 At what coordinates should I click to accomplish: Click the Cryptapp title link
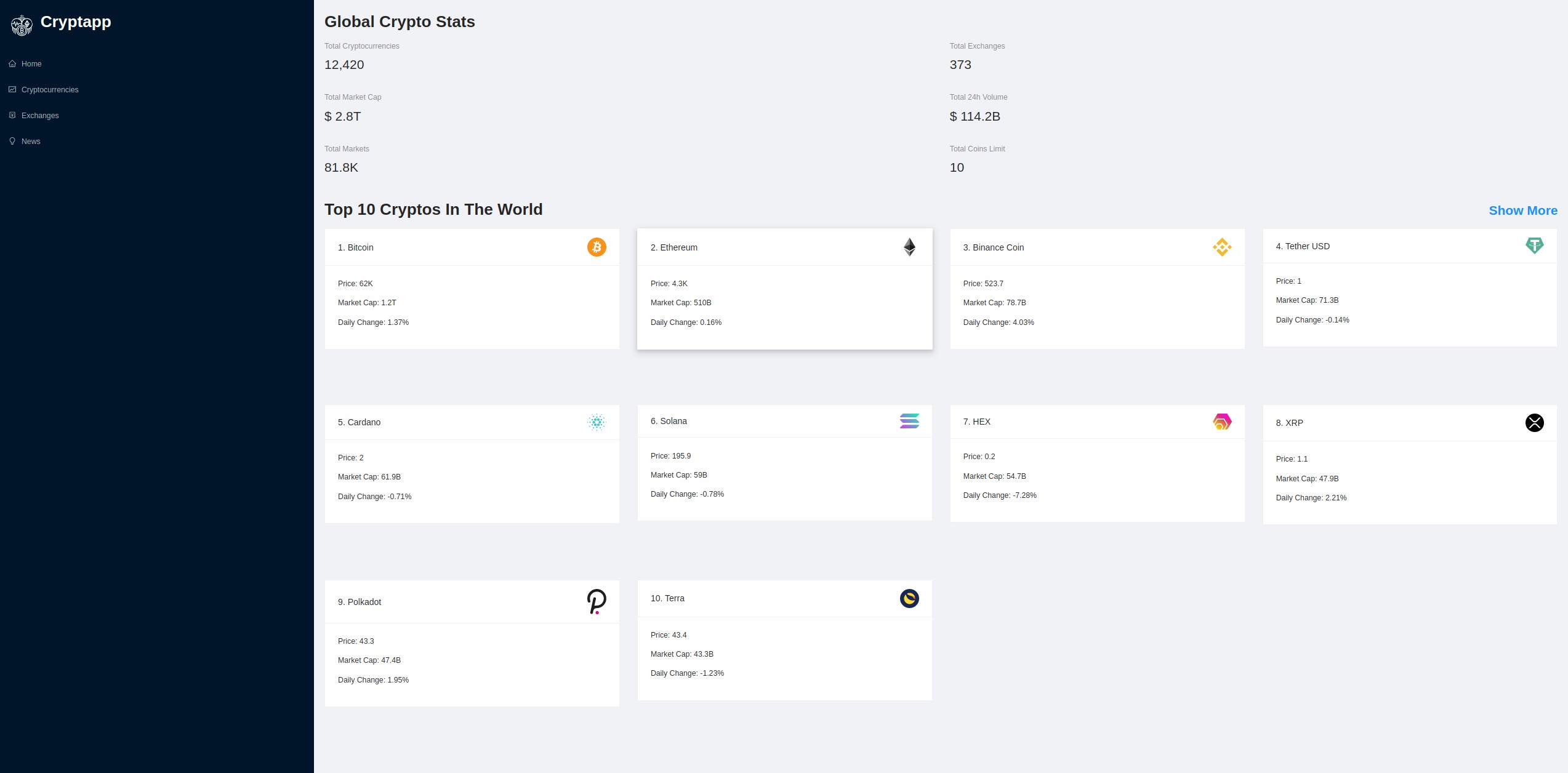[76, 22]
